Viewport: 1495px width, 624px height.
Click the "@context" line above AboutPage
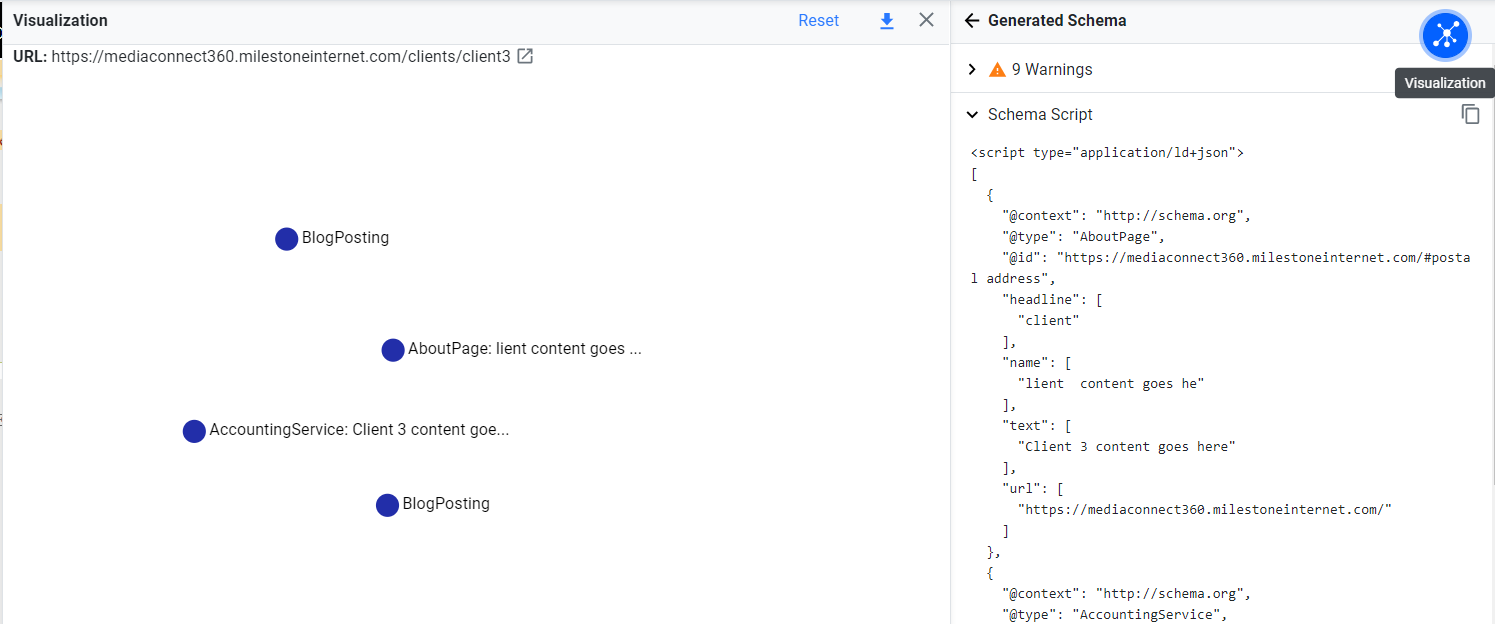tap(1126, 216)
